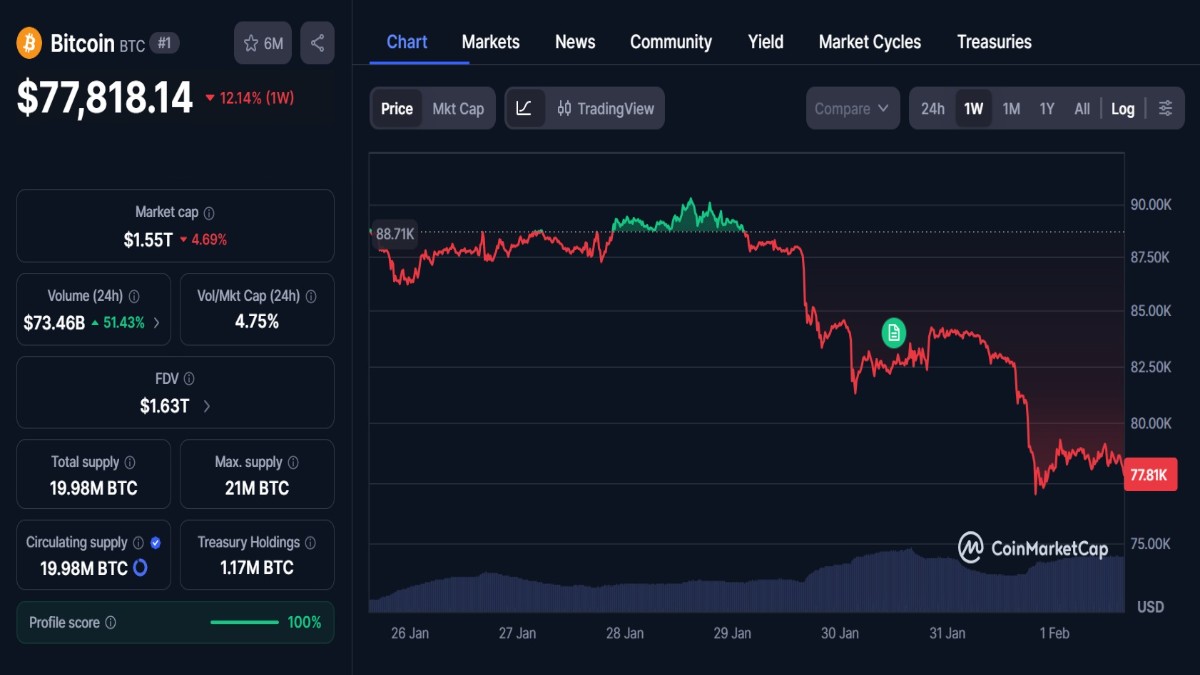Switch to candlestick view beside TradingView
This screenshot has height=675, width=1200.
(564, 108)
